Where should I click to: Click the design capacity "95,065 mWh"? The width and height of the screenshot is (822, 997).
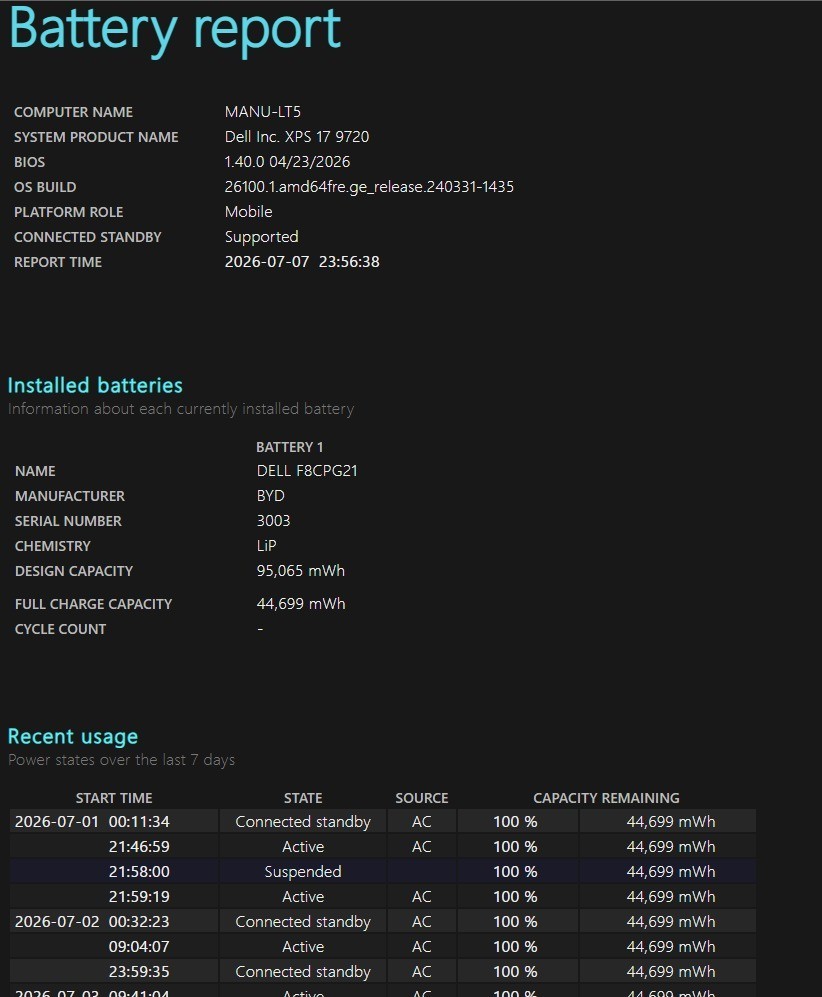tap(301, 571)
